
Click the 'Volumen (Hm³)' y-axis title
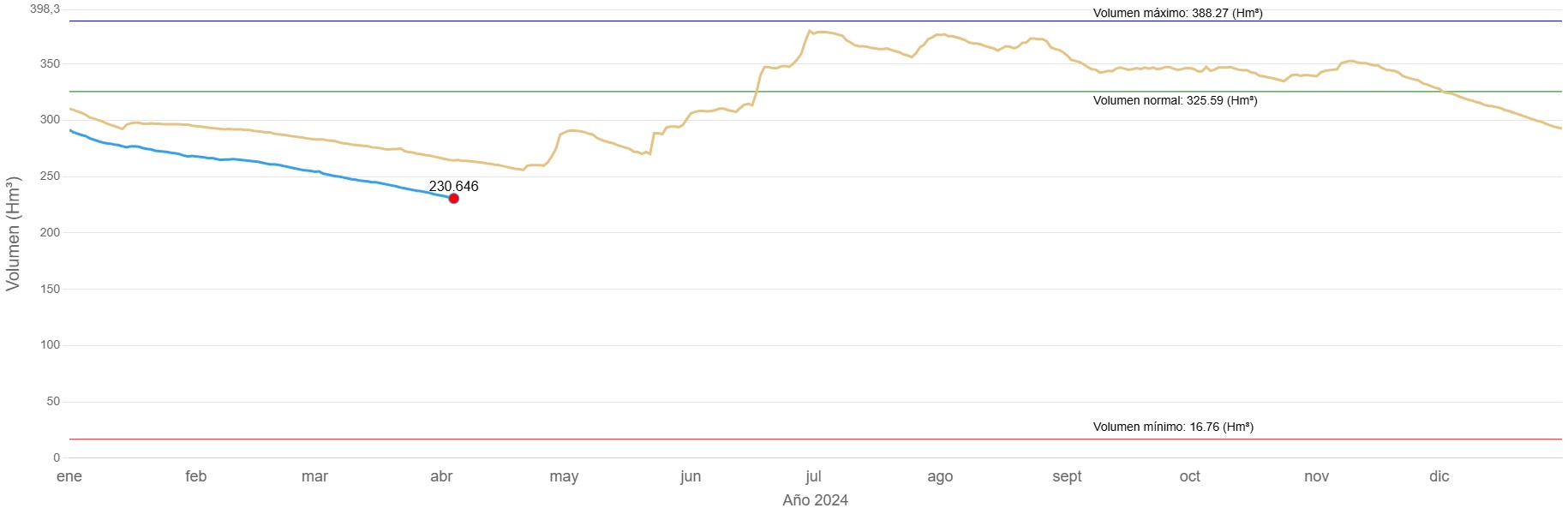click(x=13, y=233)
